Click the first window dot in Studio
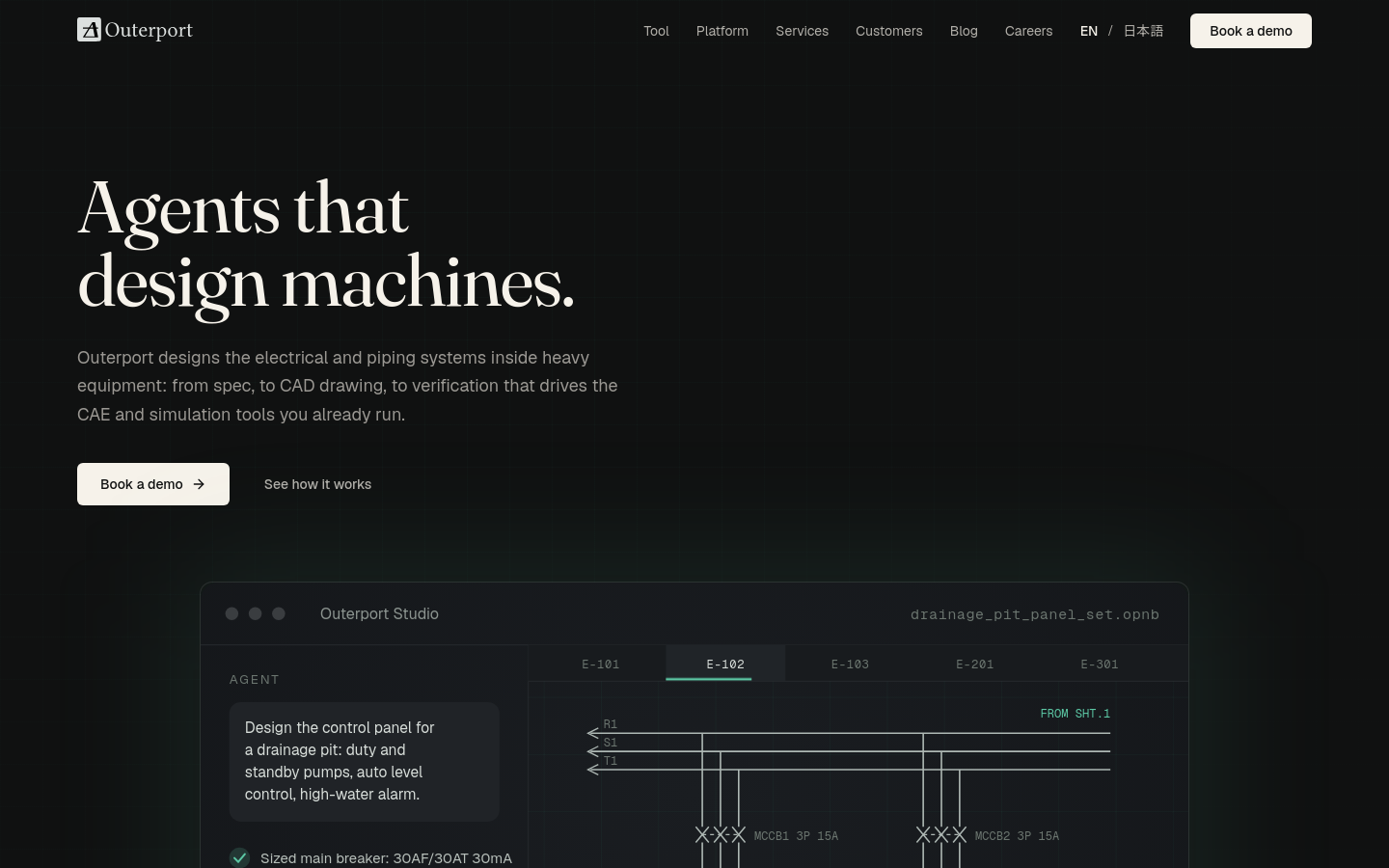Screen dimensions: 1389x868 click(x=231, y=613)
